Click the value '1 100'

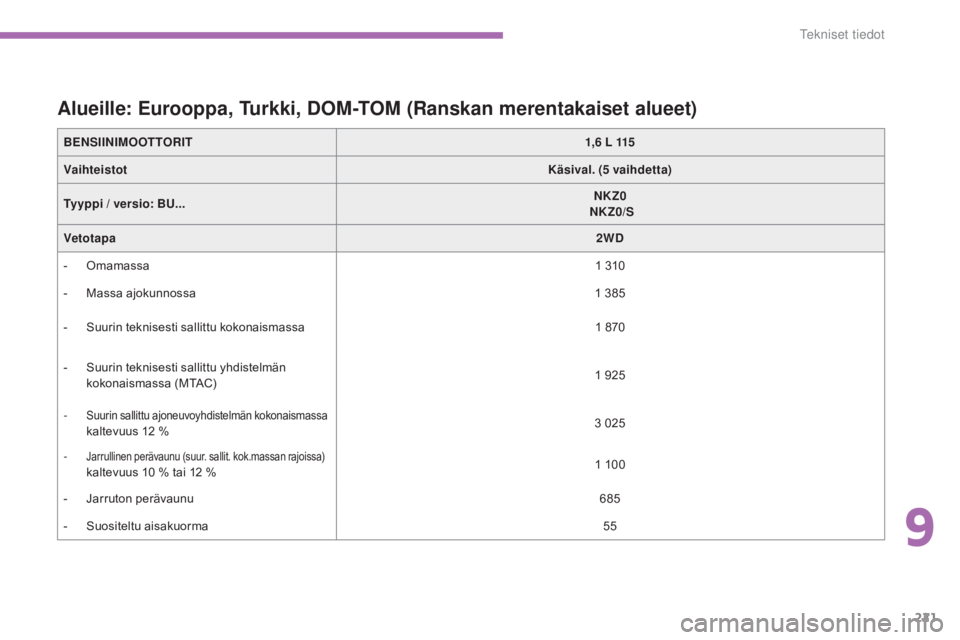pyautogui.click(x=610, y=465)
